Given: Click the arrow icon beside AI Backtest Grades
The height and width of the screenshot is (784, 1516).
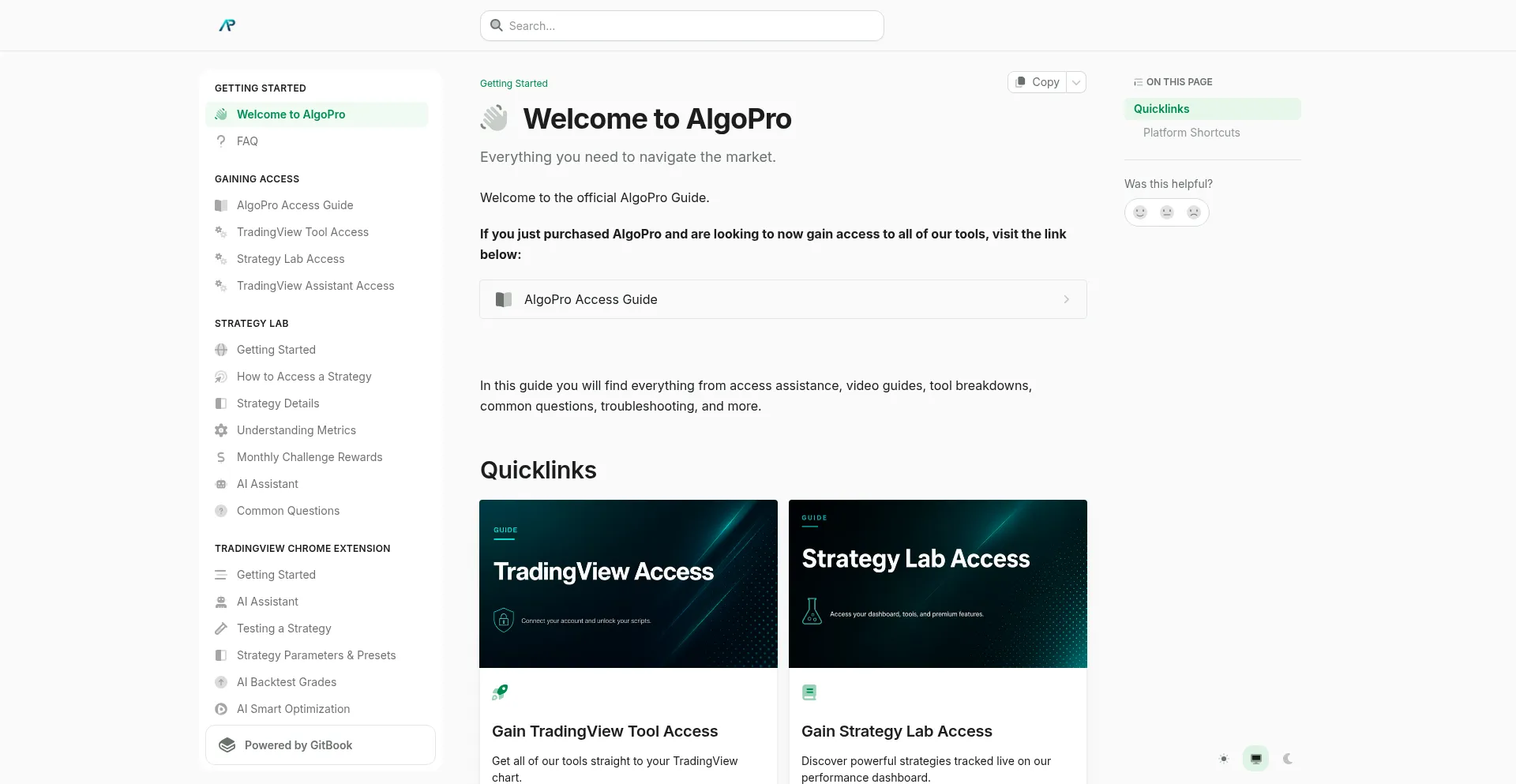Looking at the screenshot, I should point(221,682).
